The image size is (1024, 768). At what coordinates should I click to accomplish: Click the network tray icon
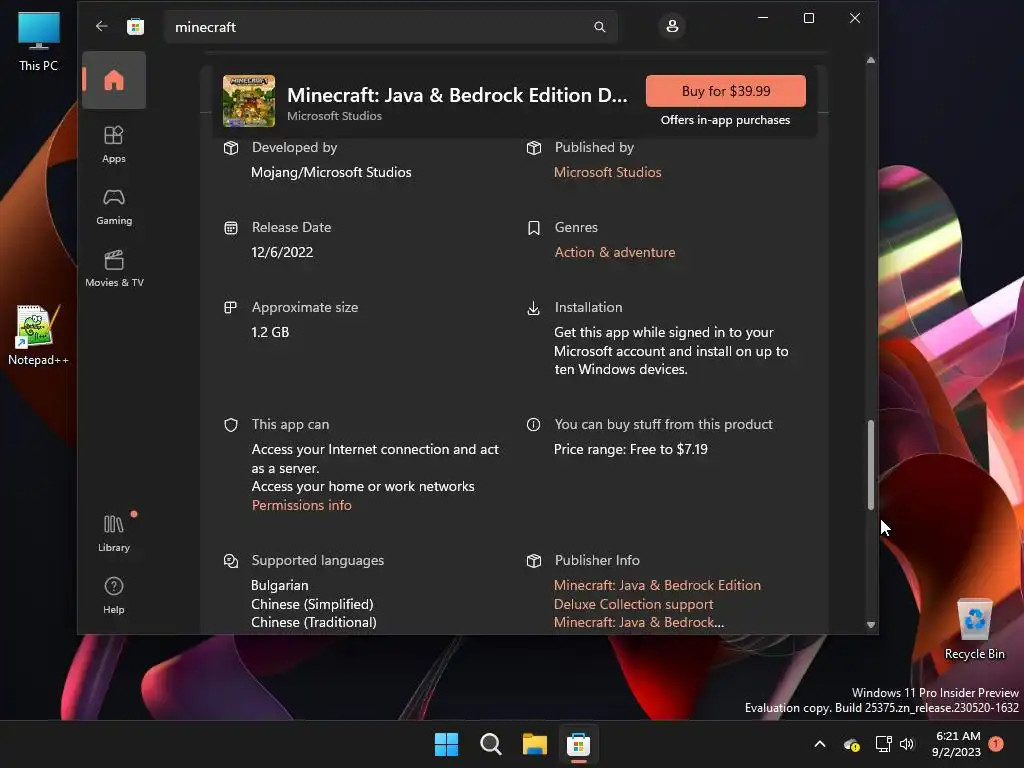[x=883, y=744]
